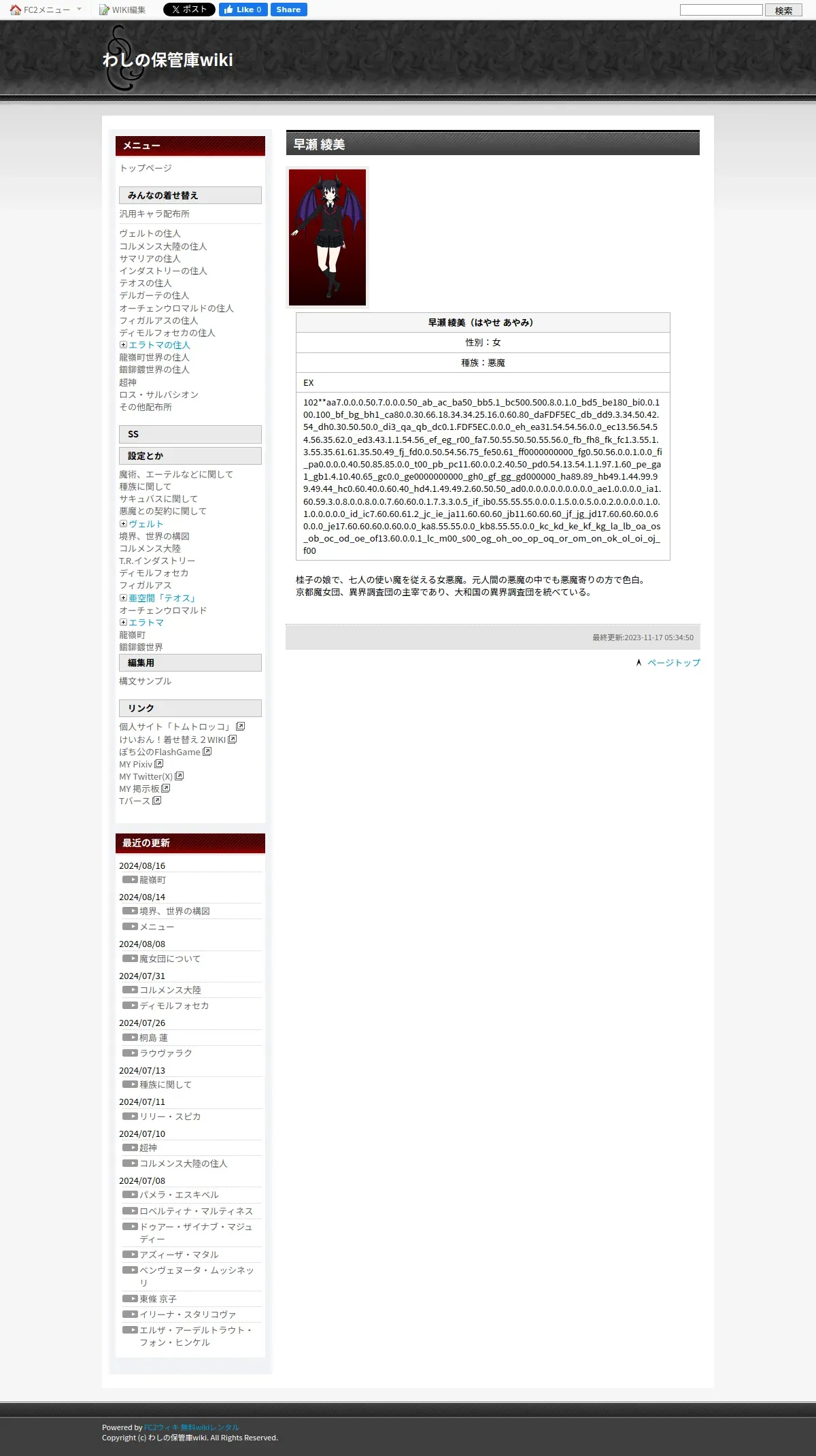Click external link icon beside けいおん!着せ替え2WIKI
This screenshot has width=816, height=1456.
[x=233, y=739]
